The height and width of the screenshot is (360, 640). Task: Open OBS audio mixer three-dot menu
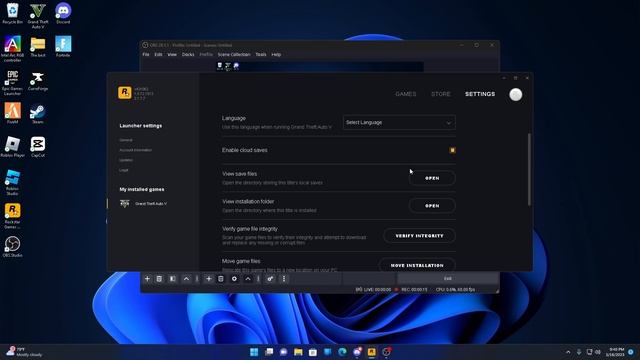pos(284,279)
